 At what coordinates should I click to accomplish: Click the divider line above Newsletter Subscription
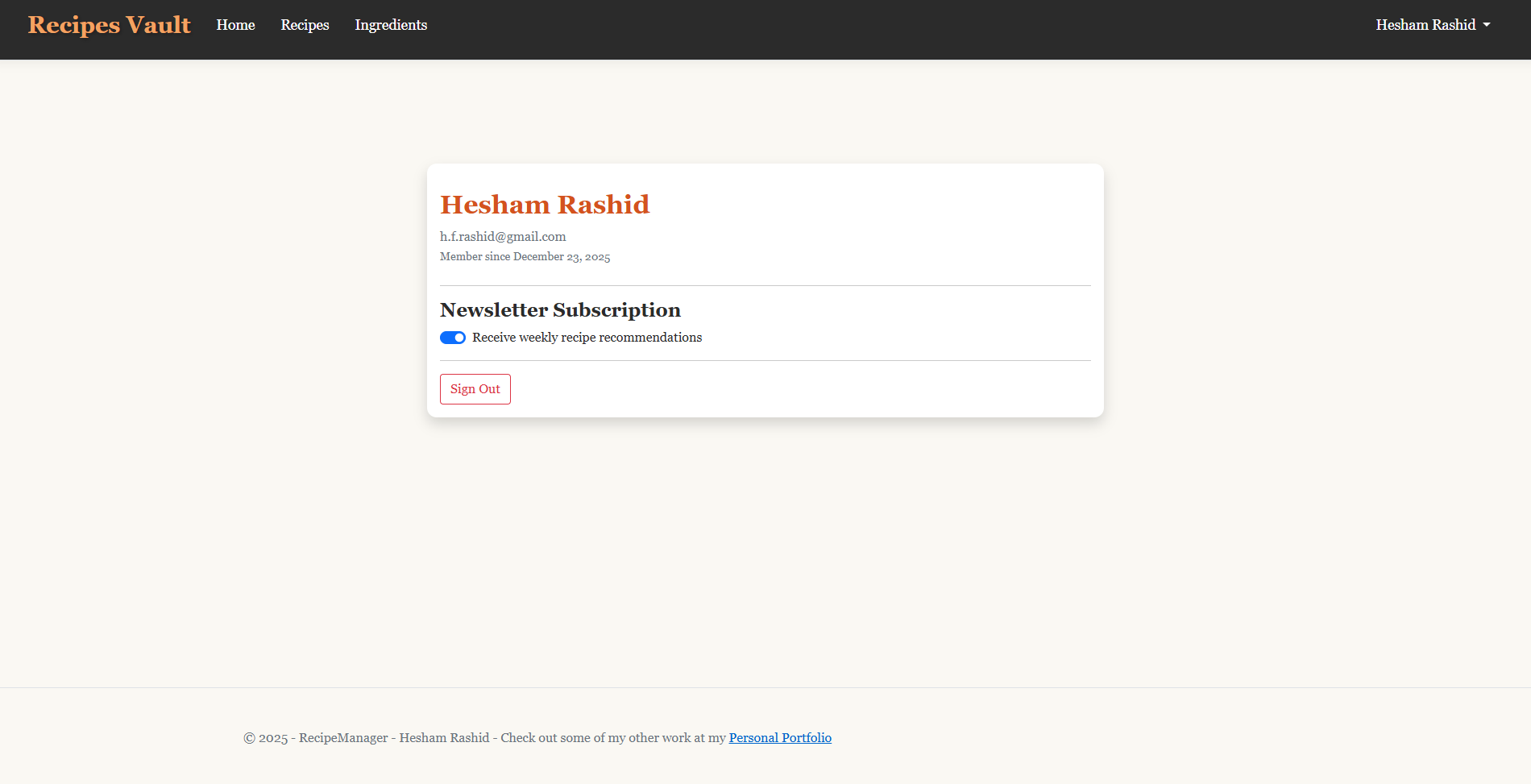(765, 285)
